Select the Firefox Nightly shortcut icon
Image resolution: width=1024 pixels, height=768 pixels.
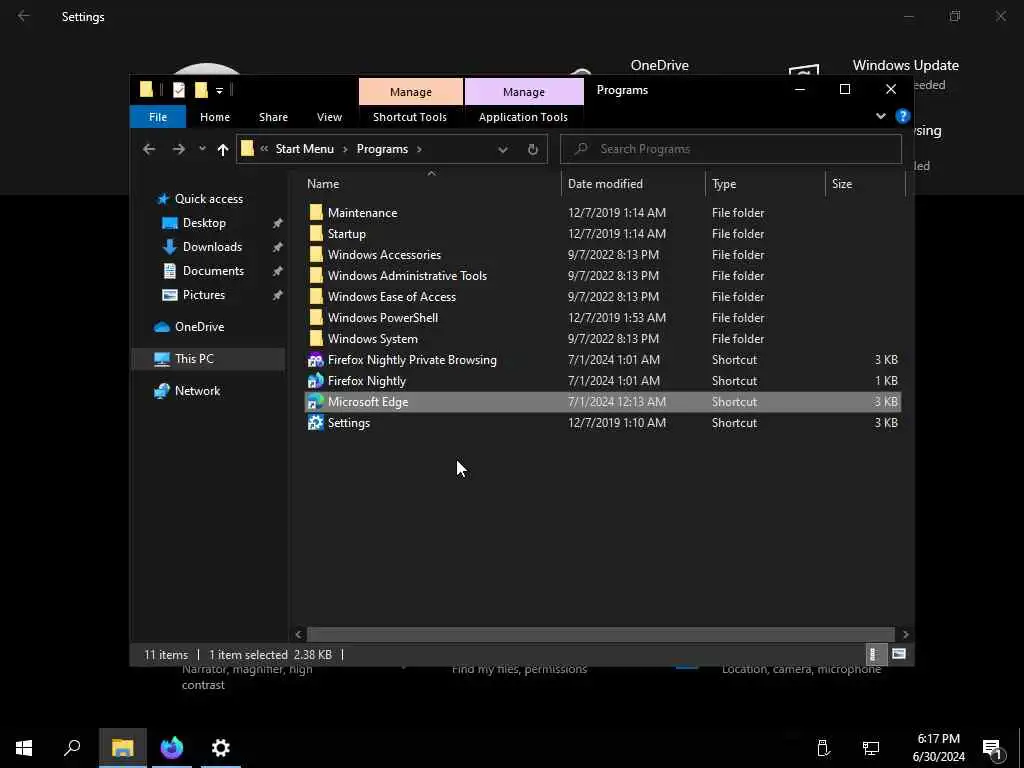click(315, 380)
